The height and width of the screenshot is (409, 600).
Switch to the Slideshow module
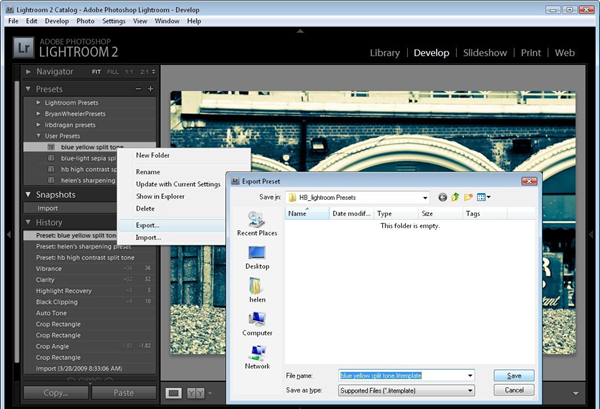[x=485, y=53]
